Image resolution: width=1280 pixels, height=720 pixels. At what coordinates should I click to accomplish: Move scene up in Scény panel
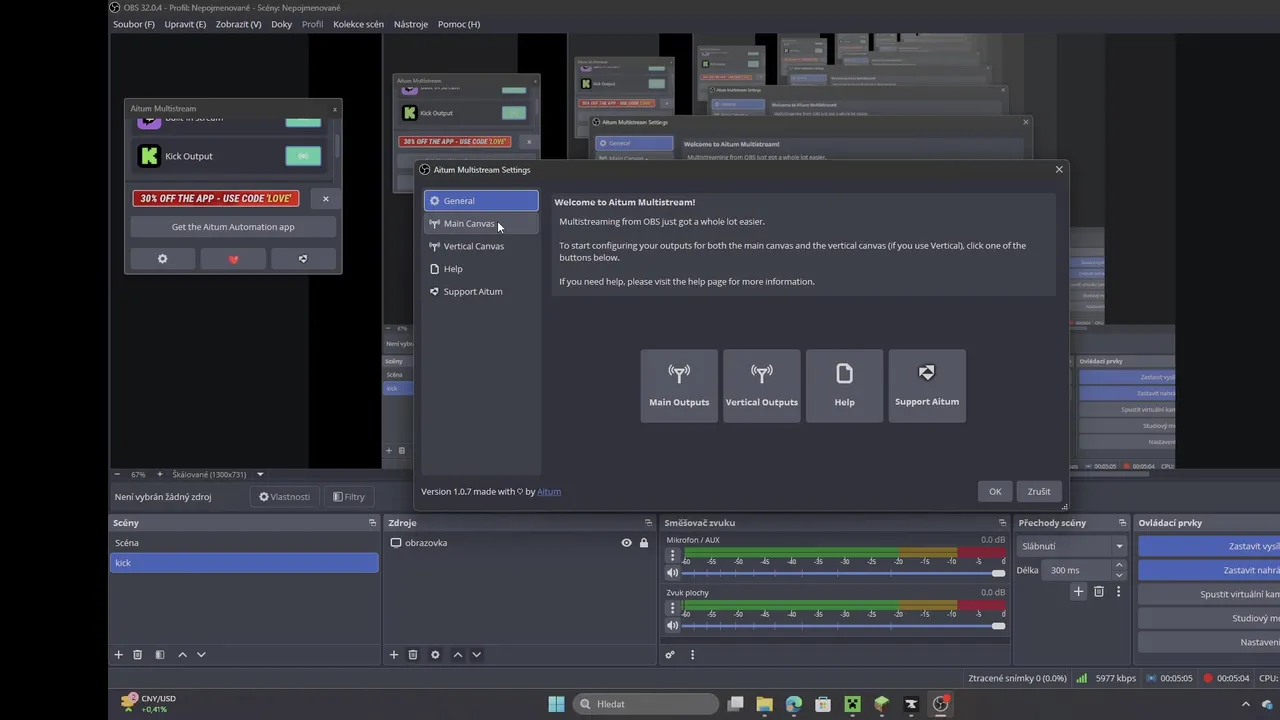click(x=182, y=655)
